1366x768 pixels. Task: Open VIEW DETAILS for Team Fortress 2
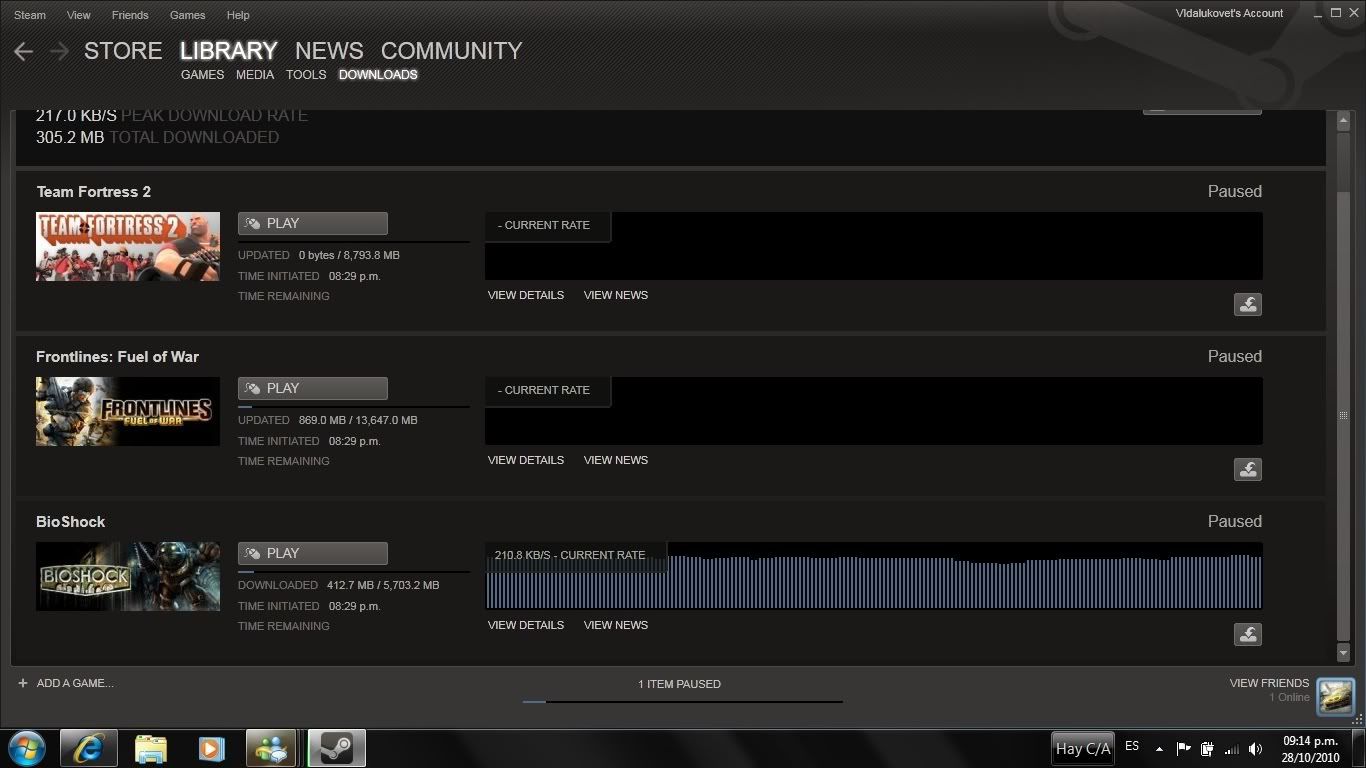(x=526, y=295)
